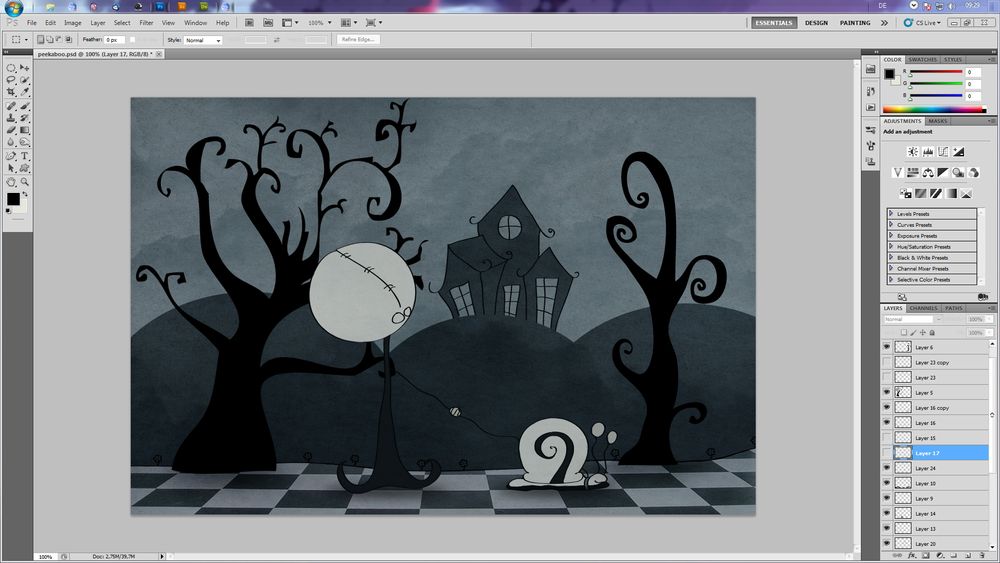Viewport: 1000px width, 563px height.
Task: Select the History Brush tool
Action: pos(24,118)
